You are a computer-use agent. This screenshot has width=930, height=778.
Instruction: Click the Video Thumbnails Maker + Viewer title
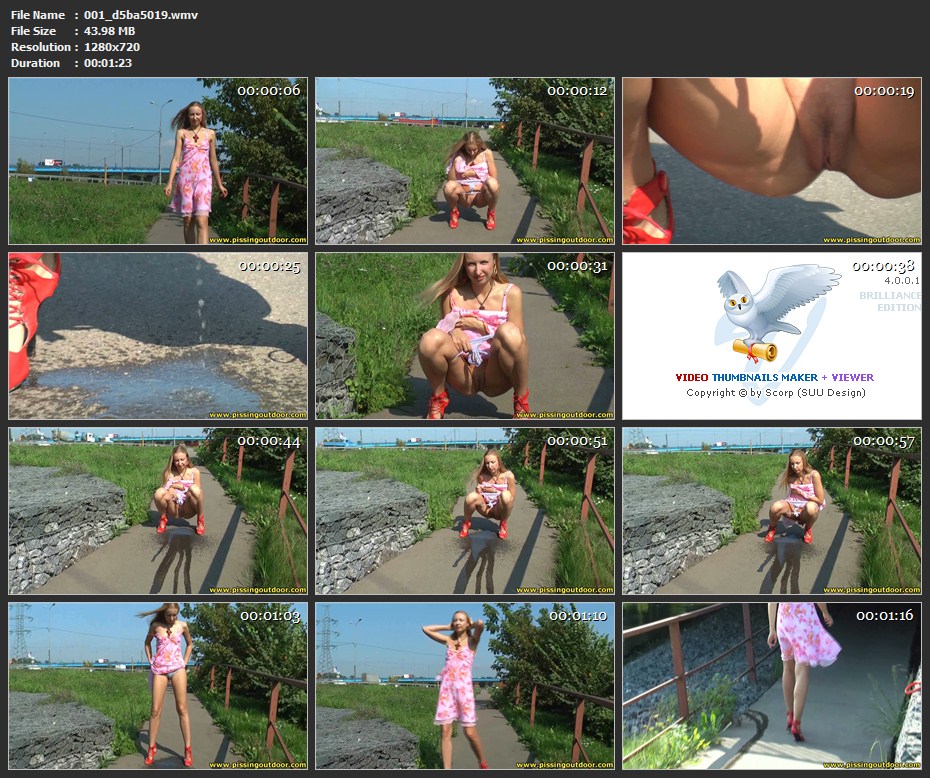774,378
